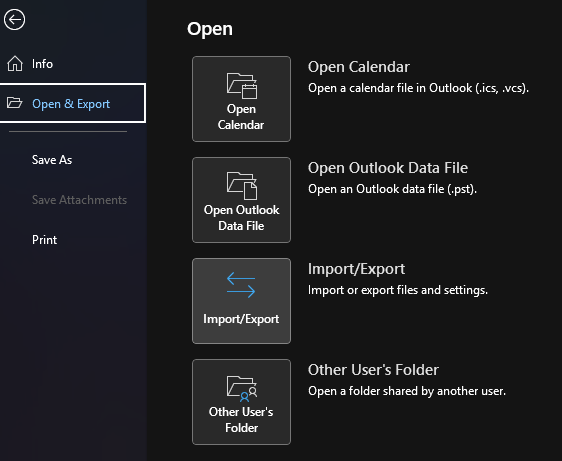This screenshot has width=562, height=461.
Task: Open the Print option
Action: (44, 239)
